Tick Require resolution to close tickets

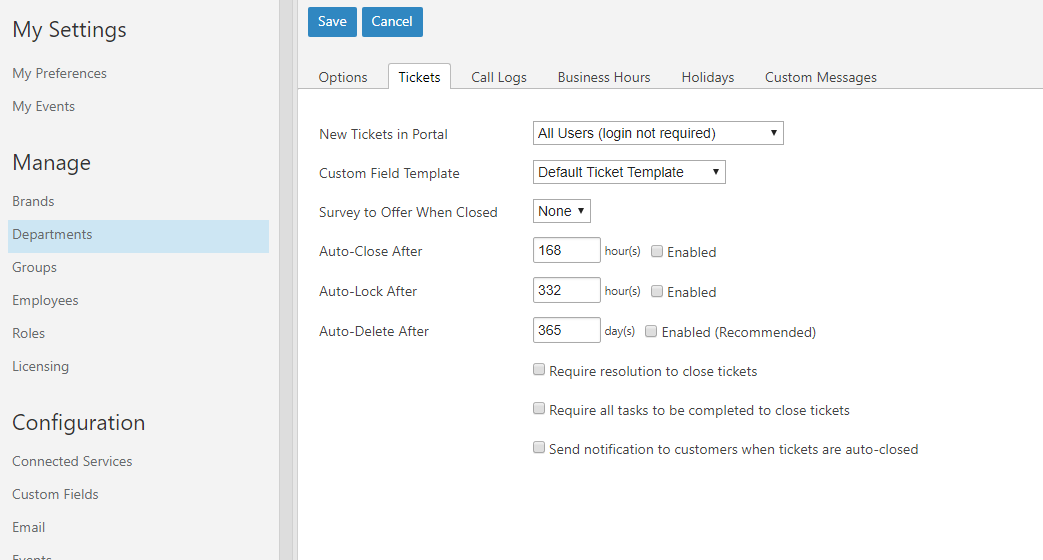click(539, 370)
